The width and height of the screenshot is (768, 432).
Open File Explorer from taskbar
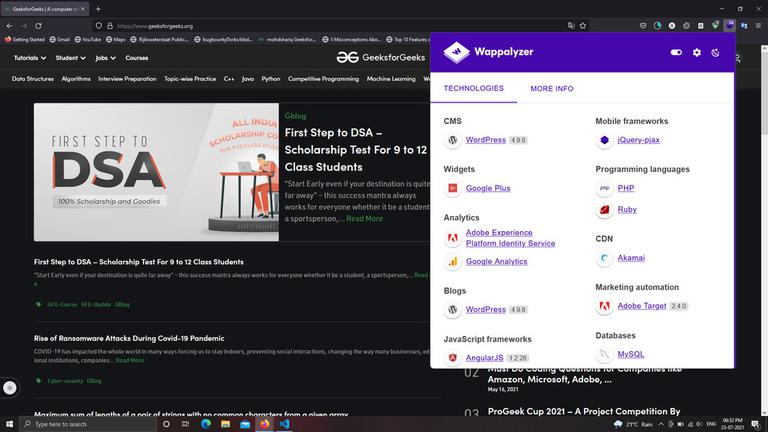(225, 424)
